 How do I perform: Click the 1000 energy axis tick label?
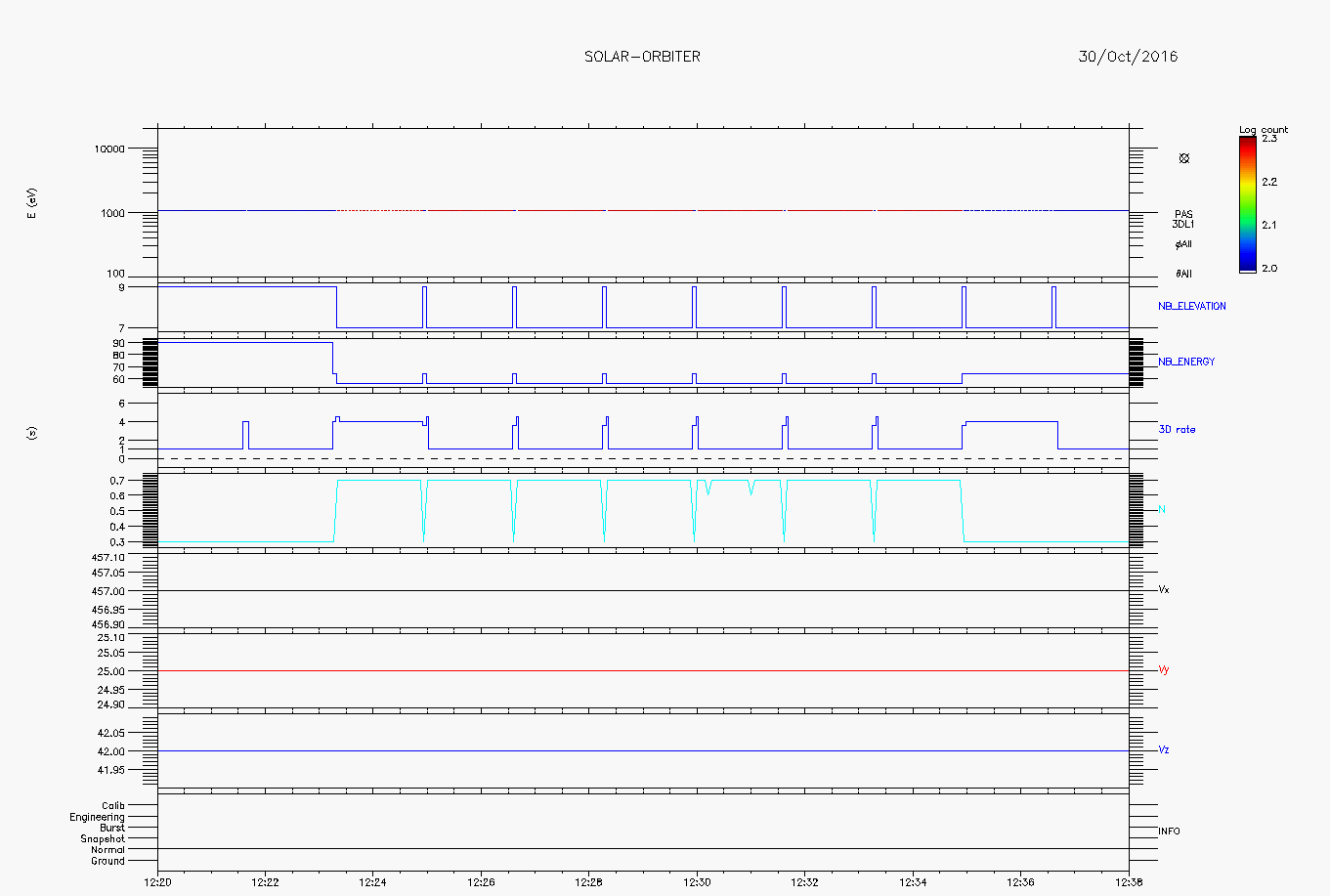[112, 213]
